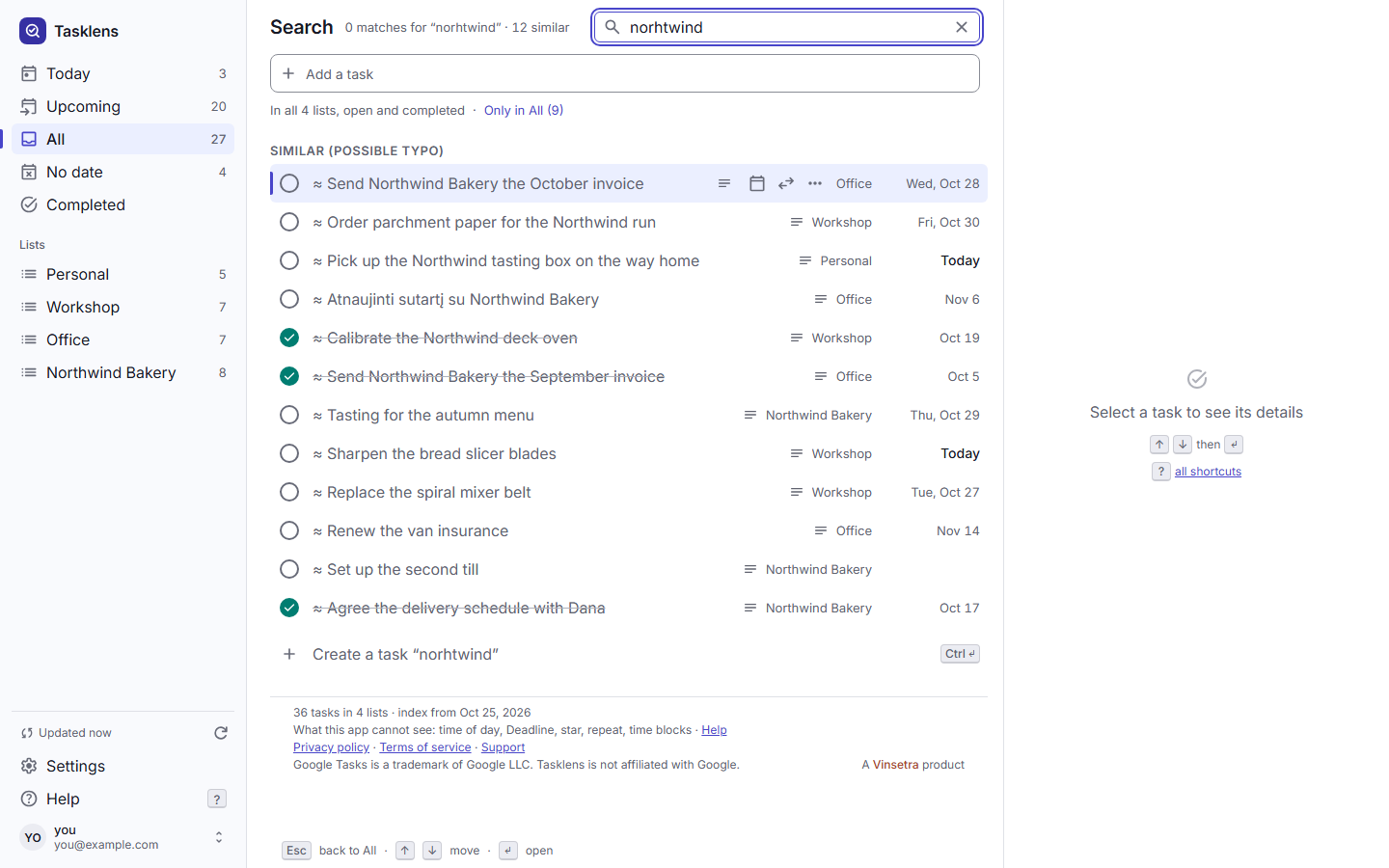Click the Tasklens logo icon
The height and width of the screenshot is (868, 1389).
33,31
